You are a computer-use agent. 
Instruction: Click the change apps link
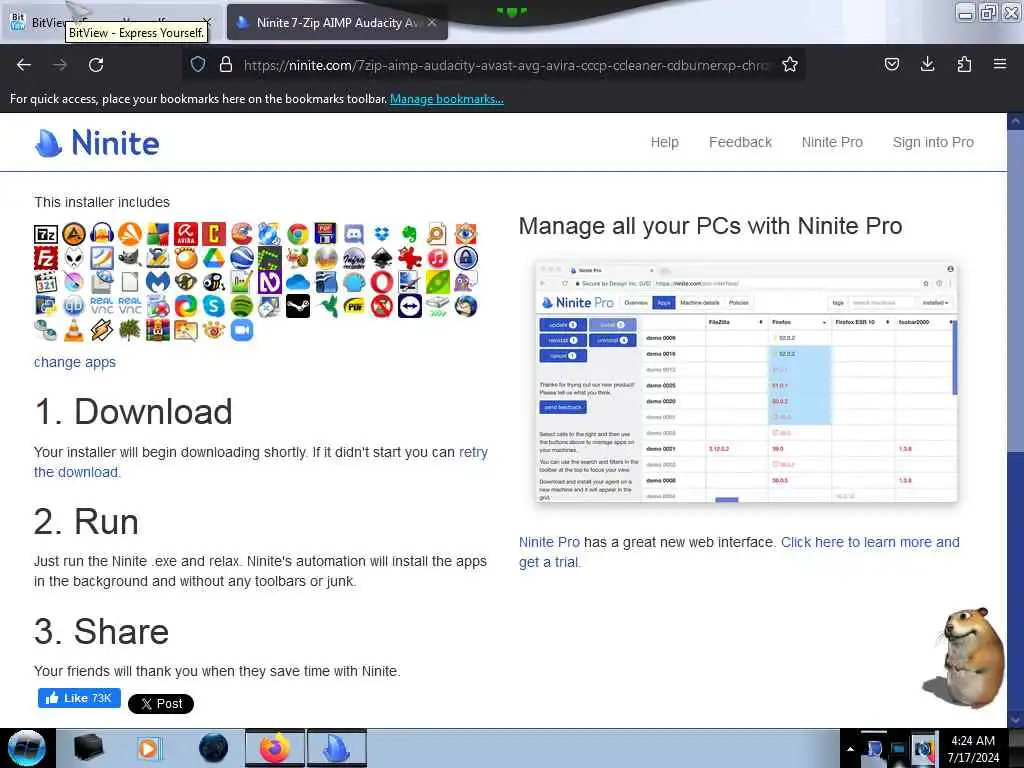point(74,362)
